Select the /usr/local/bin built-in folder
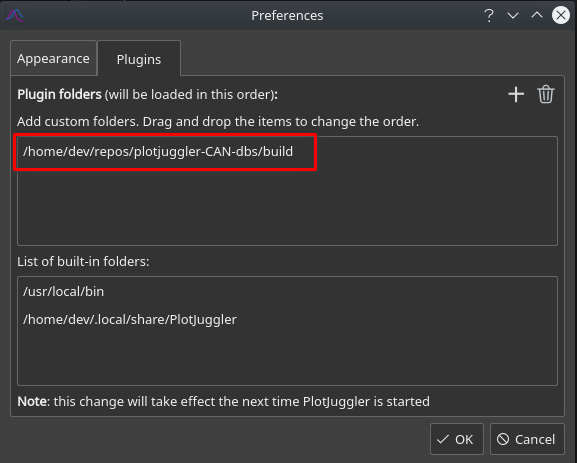The image size is (577, 463). click(x=287, y=291)
